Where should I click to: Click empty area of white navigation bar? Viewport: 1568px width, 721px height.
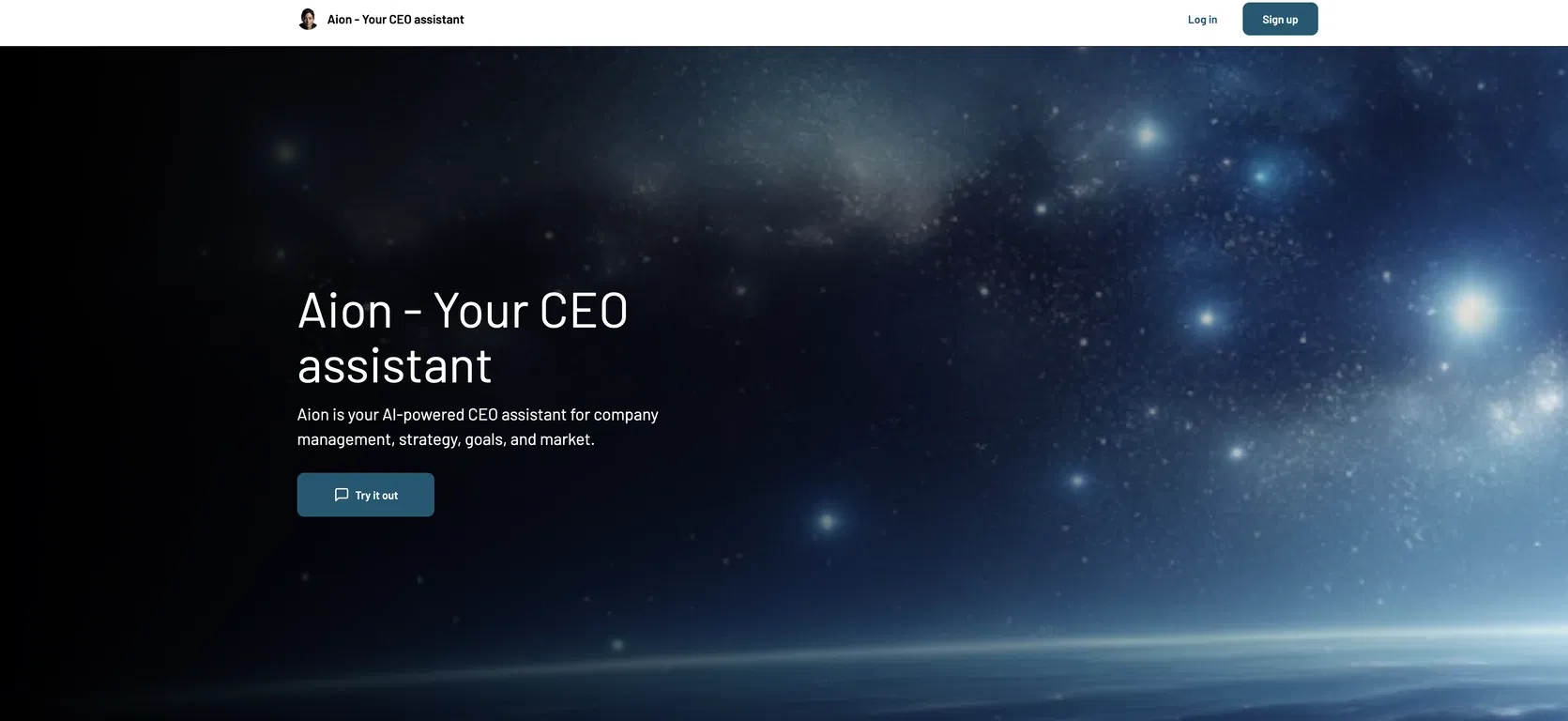click(826, 23)
